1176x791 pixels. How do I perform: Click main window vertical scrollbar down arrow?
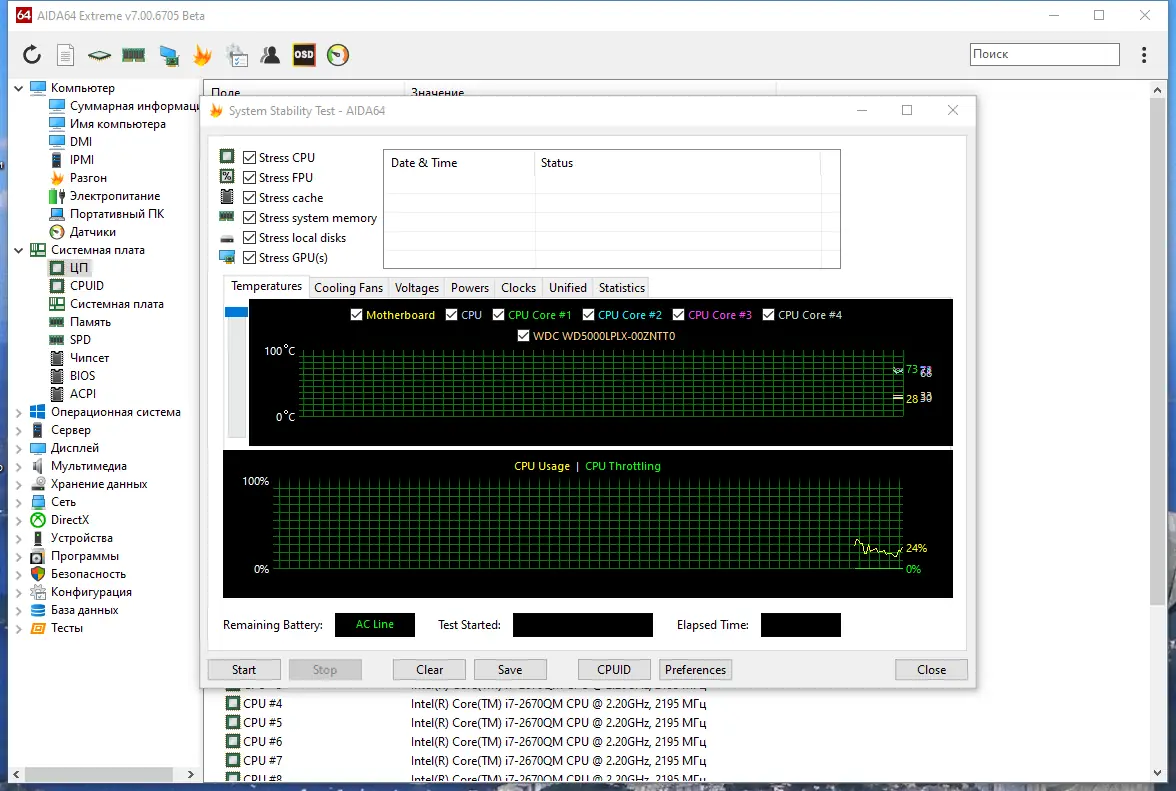coord(1157,774)
